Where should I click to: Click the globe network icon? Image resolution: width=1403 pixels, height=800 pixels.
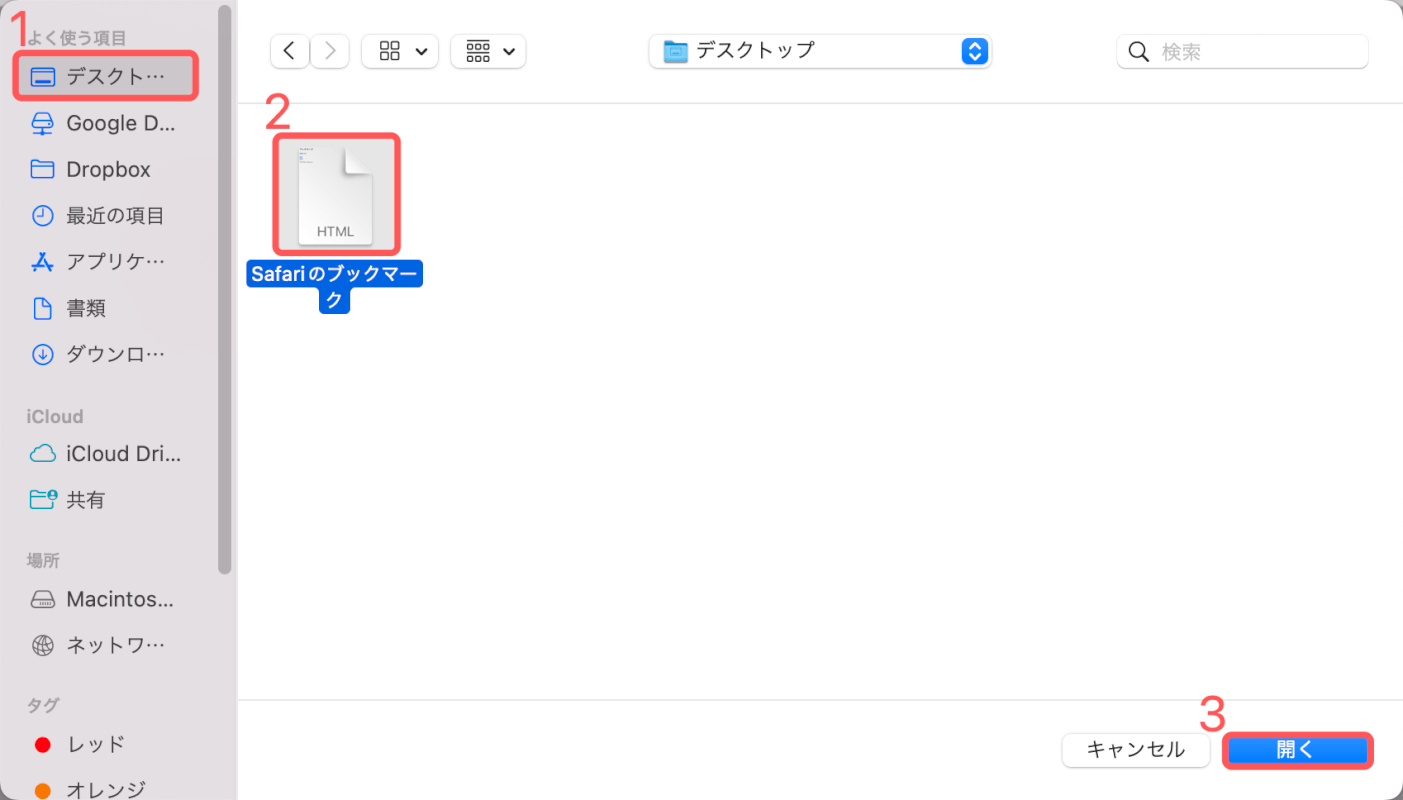(43, 645)
